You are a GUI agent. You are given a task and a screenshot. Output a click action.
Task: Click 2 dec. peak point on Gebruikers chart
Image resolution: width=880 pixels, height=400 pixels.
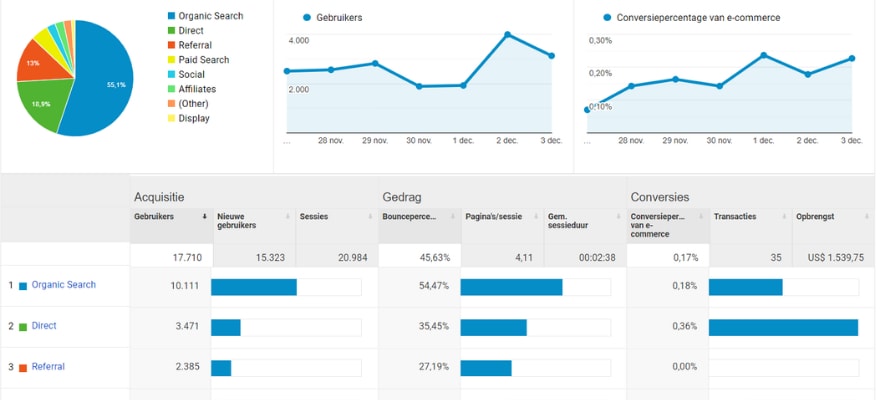pos(508,35)
